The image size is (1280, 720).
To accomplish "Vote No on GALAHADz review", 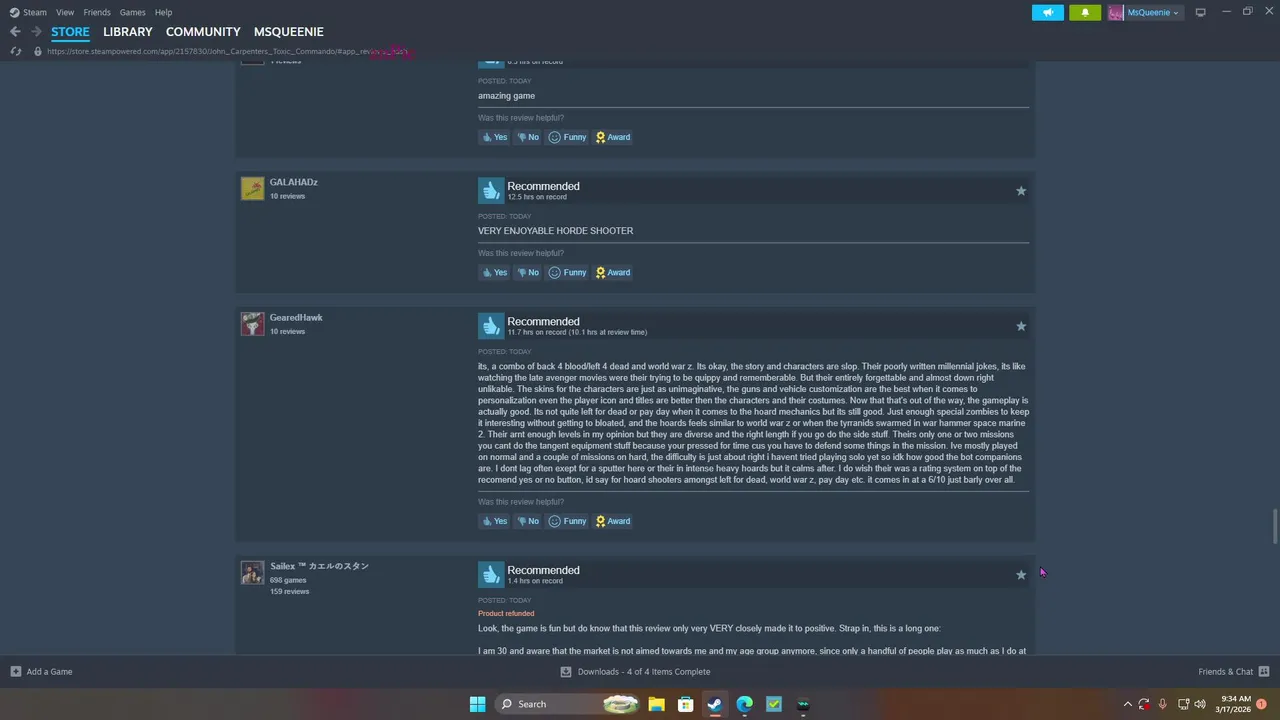I will (528, 272).
